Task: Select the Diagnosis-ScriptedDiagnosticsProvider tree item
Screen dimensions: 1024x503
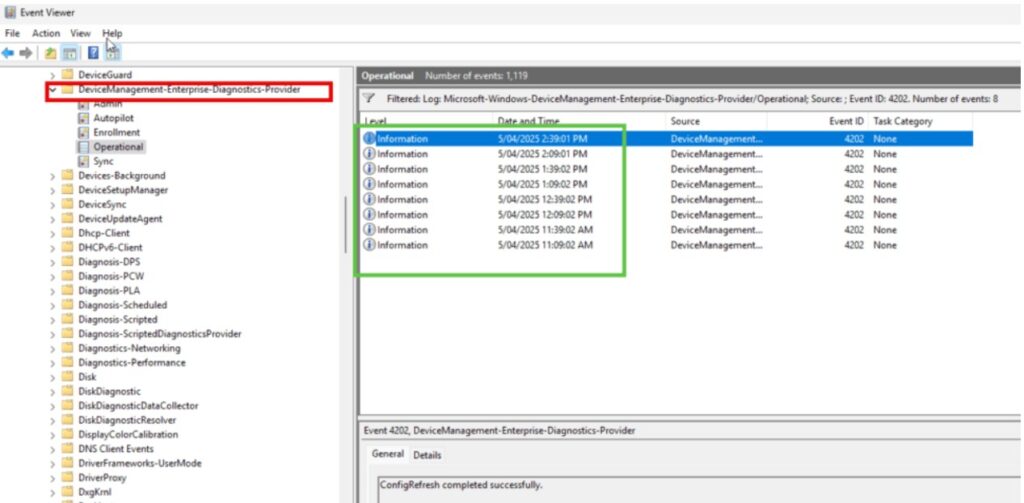Action: tap(159, 333)
